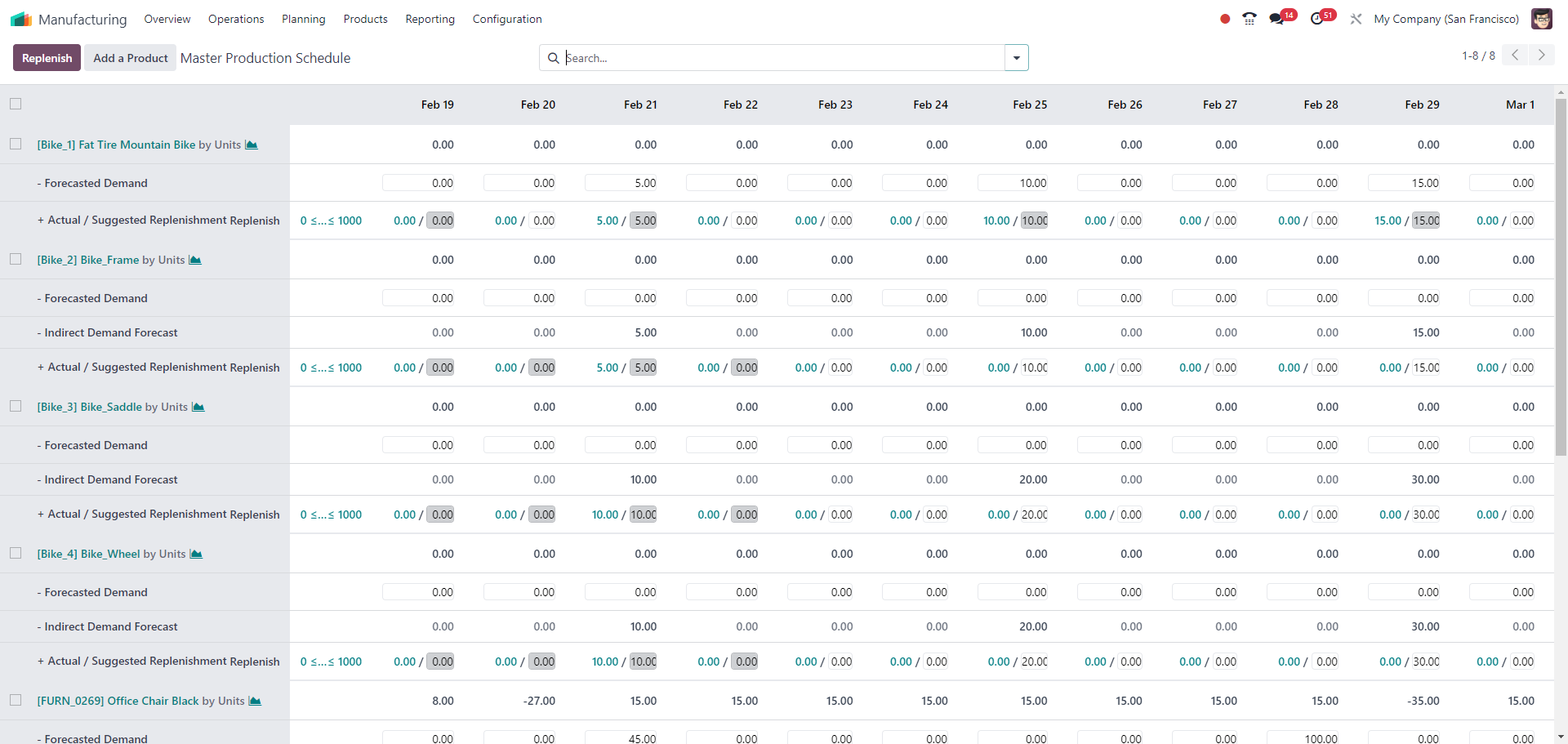The height and width of the screenshot is (744, 1568).
Task: Expand Actual / Suggested Replenishment for Bike_Wheel
Action: pyautogui.click(x=132, y=662)
